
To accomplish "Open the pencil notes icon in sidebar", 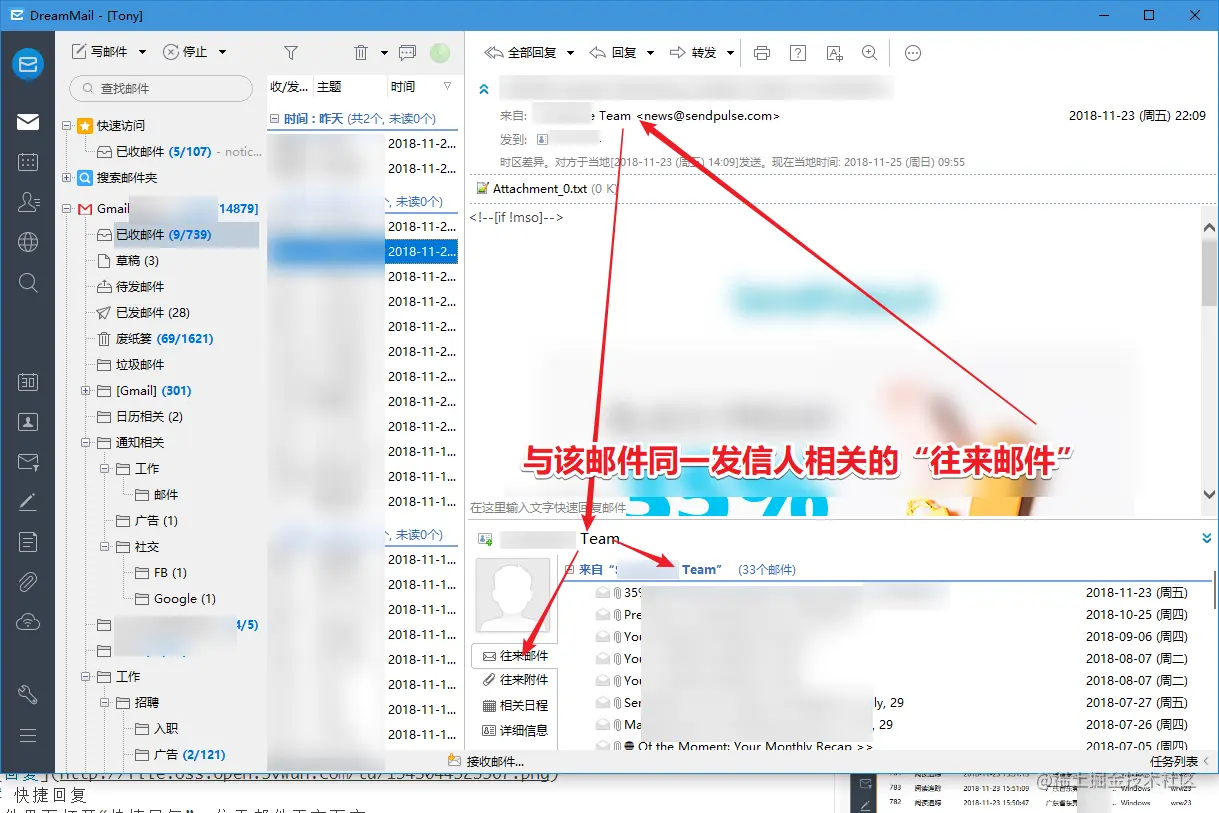I will click(x=28, y=502).
